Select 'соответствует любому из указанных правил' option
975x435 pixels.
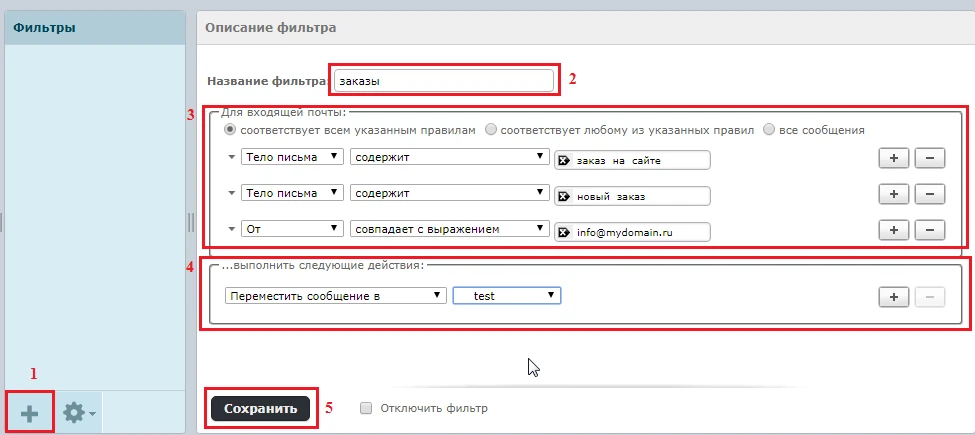pyautogui.click(x=491, y=130)
